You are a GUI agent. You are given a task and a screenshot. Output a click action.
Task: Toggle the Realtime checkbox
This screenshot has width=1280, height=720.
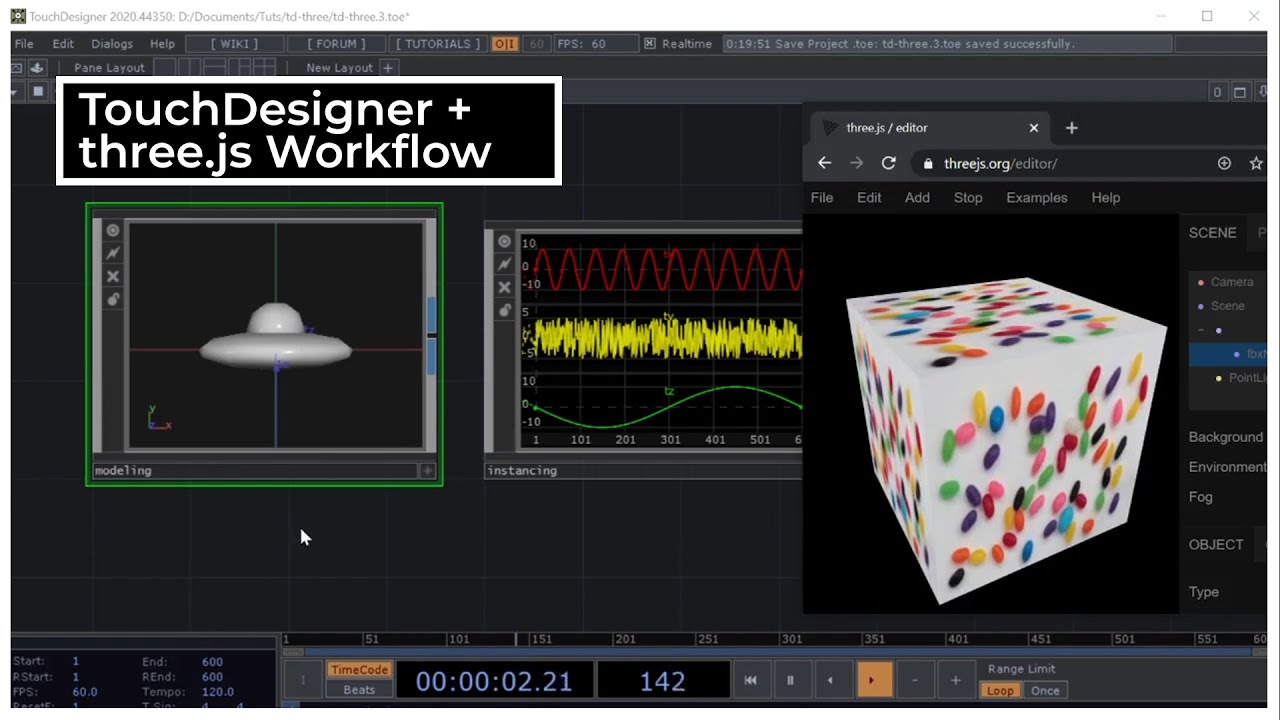[650, 44]
